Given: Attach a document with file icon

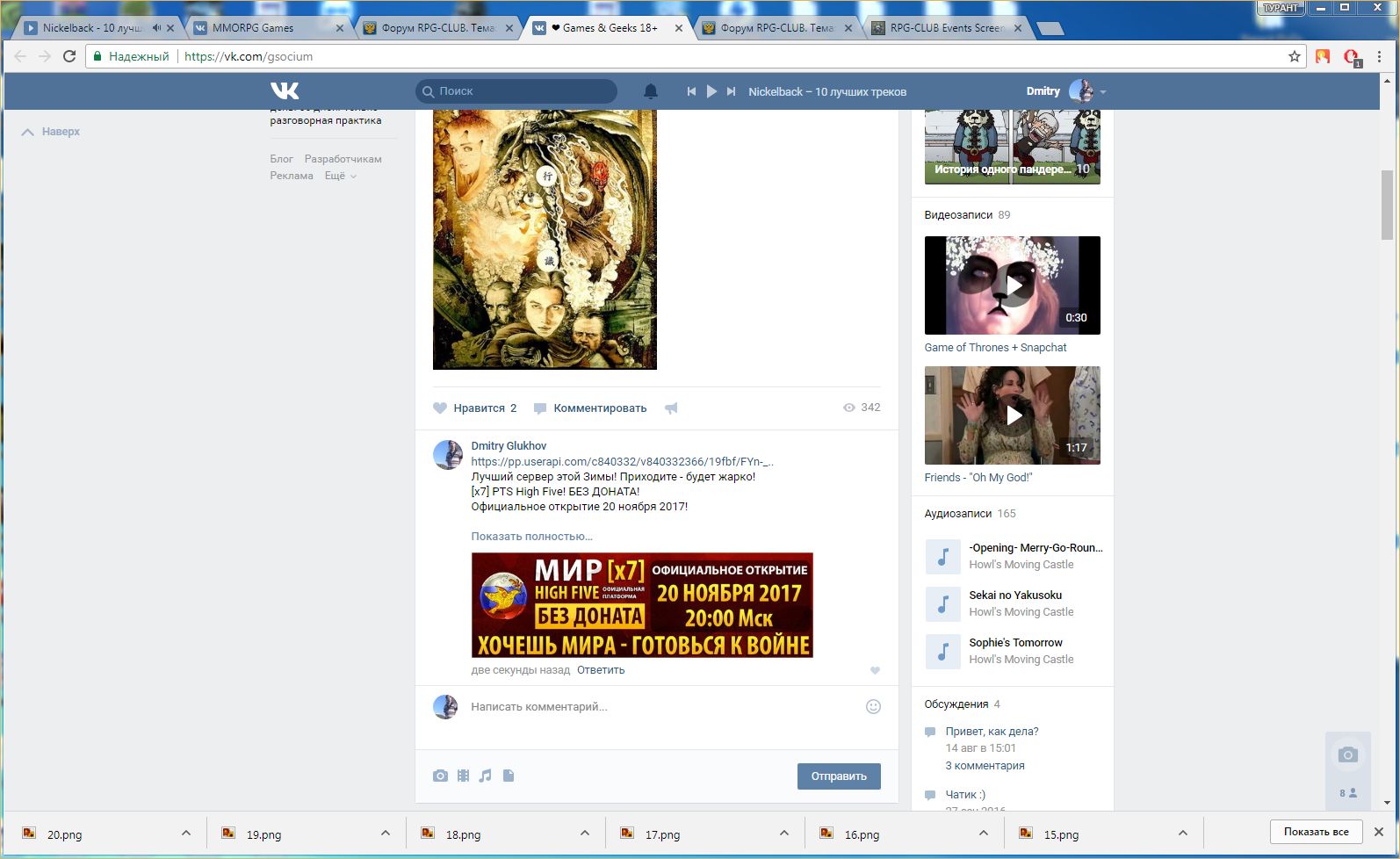Looking at the screenshot, I should pos(509,776).
